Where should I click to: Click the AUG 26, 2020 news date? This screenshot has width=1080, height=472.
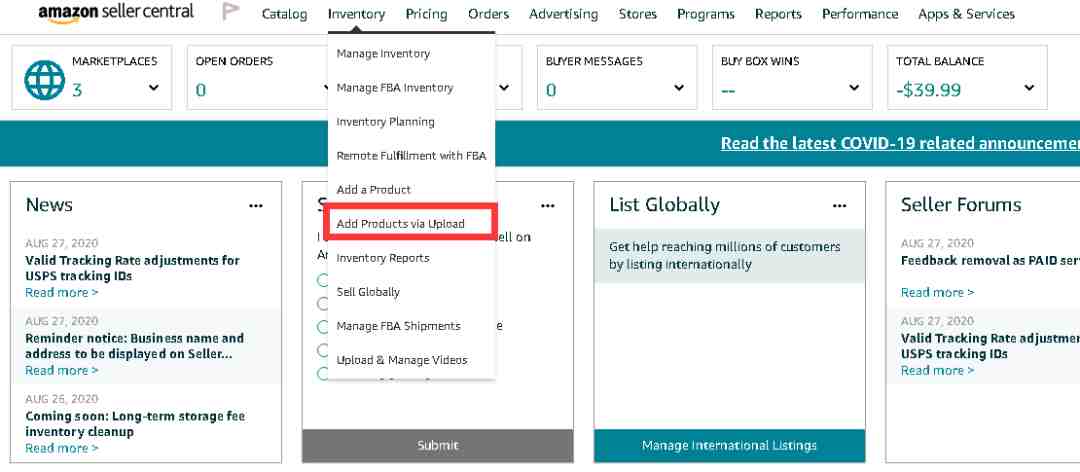[62, 399]
